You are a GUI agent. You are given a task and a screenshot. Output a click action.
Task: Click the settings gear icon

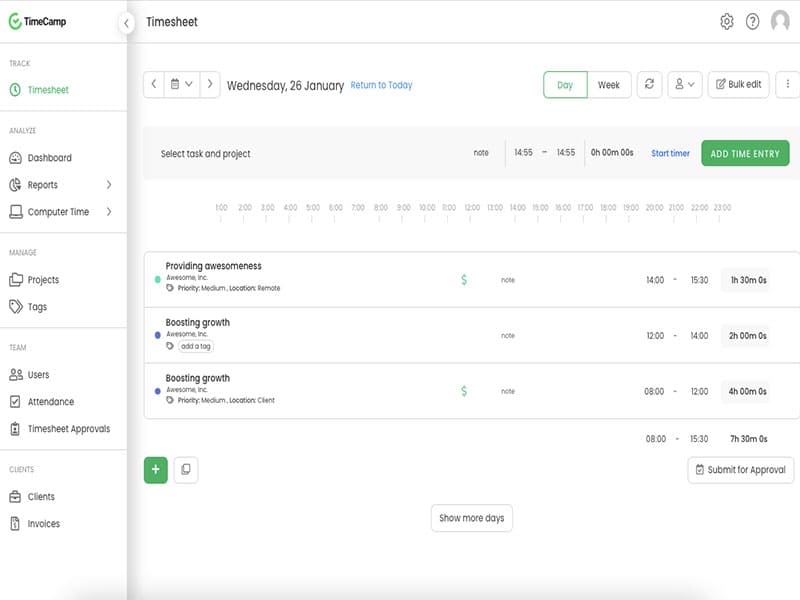727,22
